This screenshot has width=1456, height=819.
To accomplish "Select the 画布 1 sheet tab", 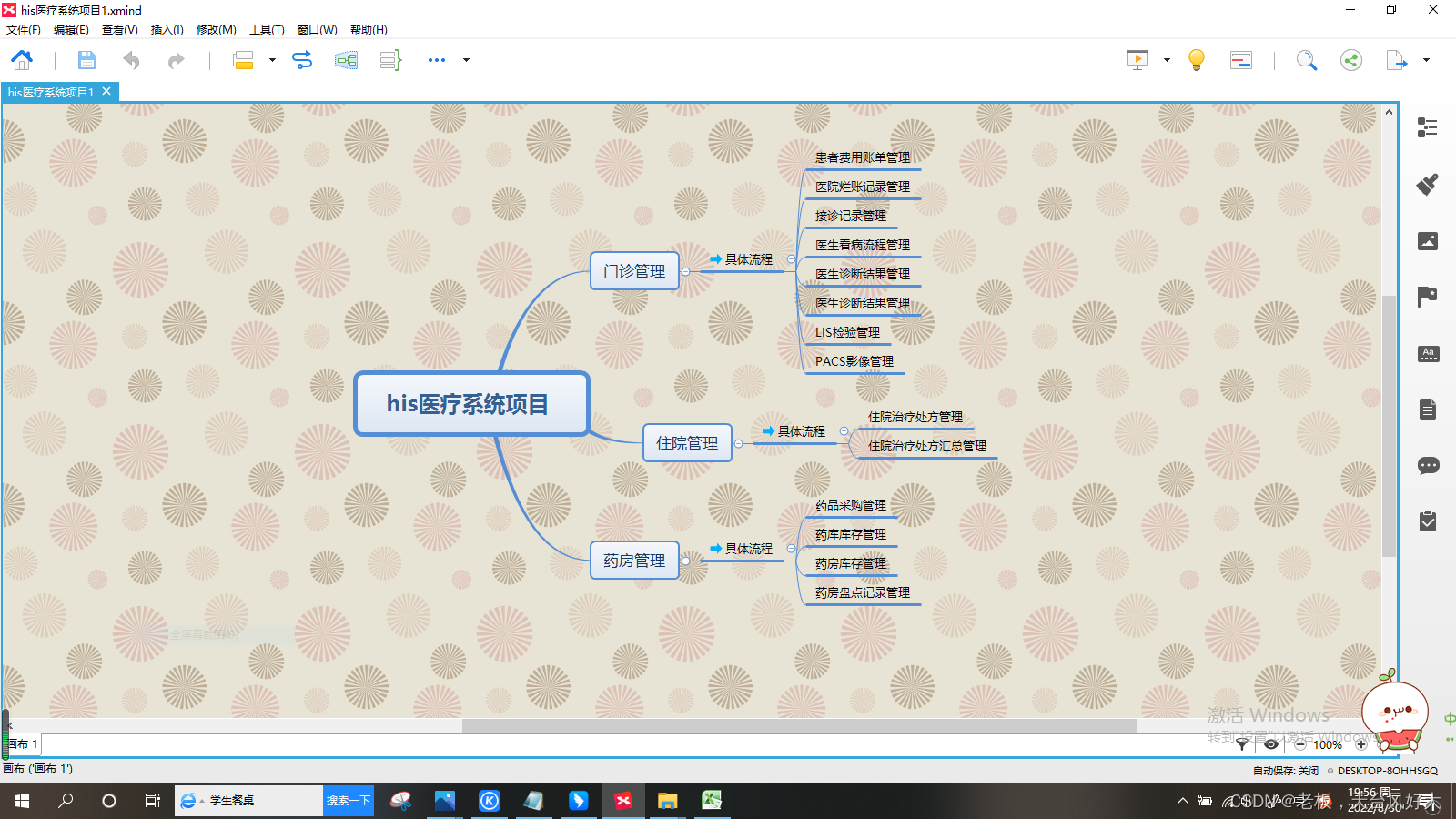I will point(22,744).
